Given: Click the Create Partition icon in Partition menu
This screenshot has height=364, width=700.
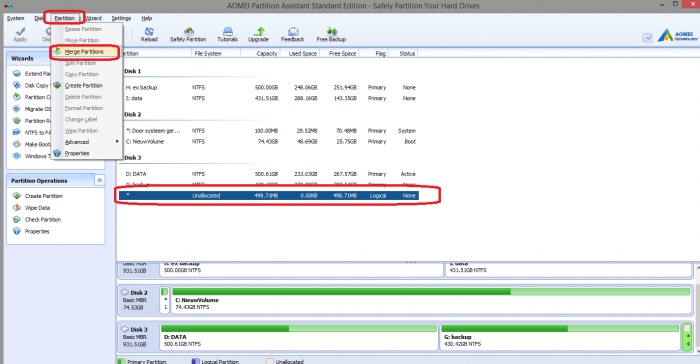Looking at the screenshot, I should click(57, 85).
